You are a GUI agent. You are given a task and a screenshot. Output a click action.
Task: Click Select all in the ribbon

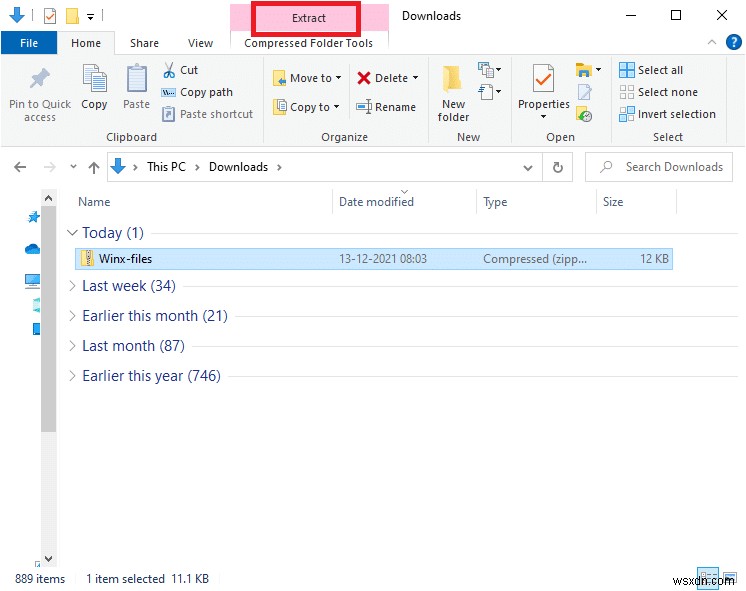651,70
